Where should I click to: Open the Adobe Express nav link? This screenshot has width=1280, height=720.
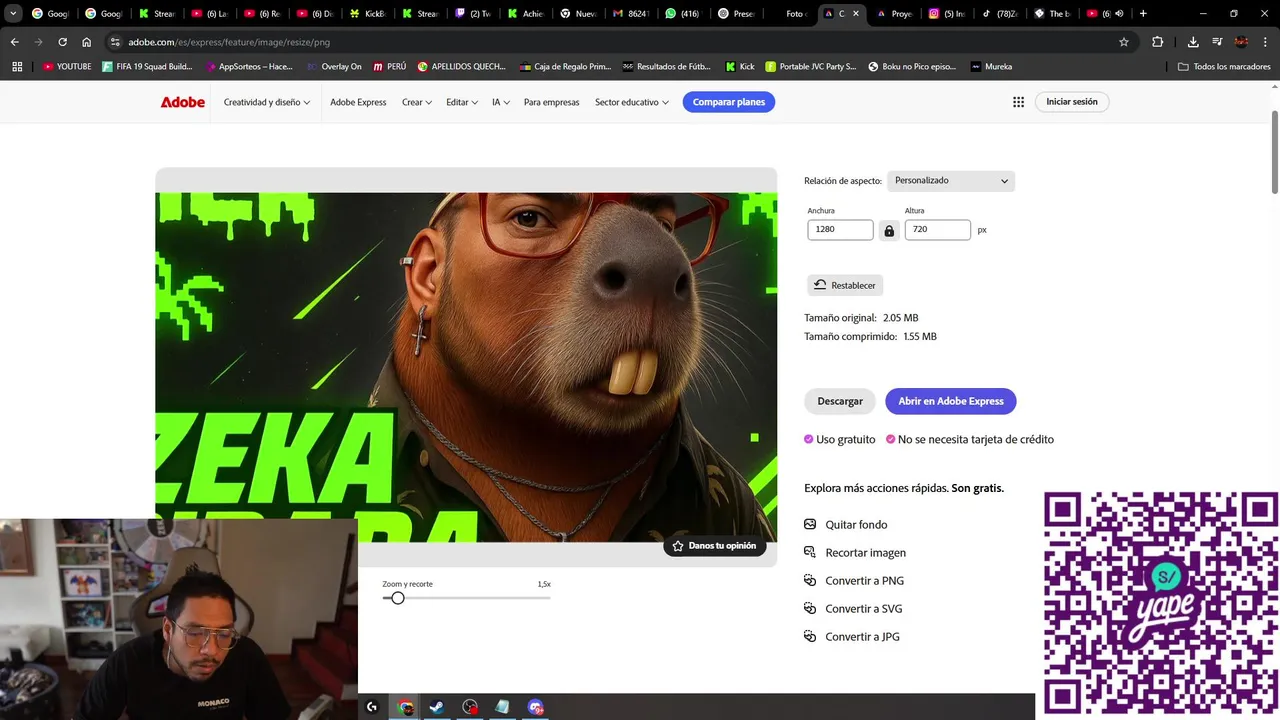tap(358, 102)
